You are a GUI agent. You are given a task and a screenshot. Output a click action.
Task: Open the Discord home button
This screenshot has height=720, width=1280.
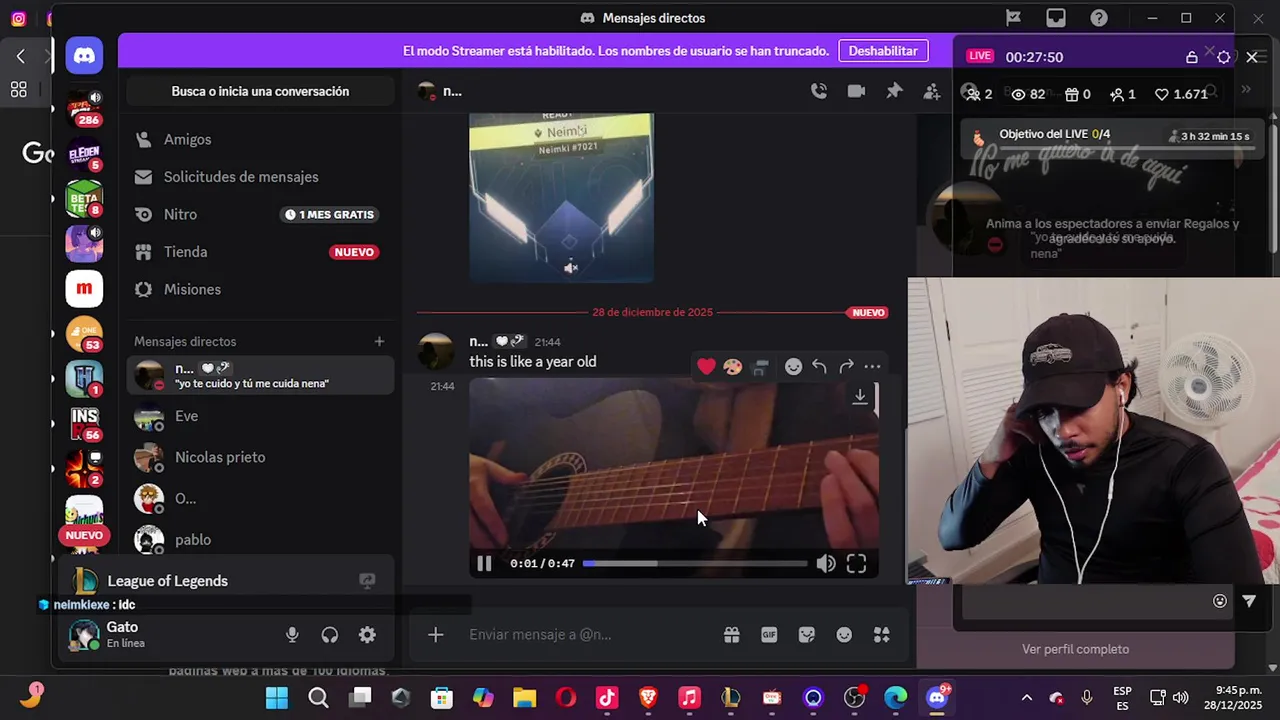(x=85, y=56)
